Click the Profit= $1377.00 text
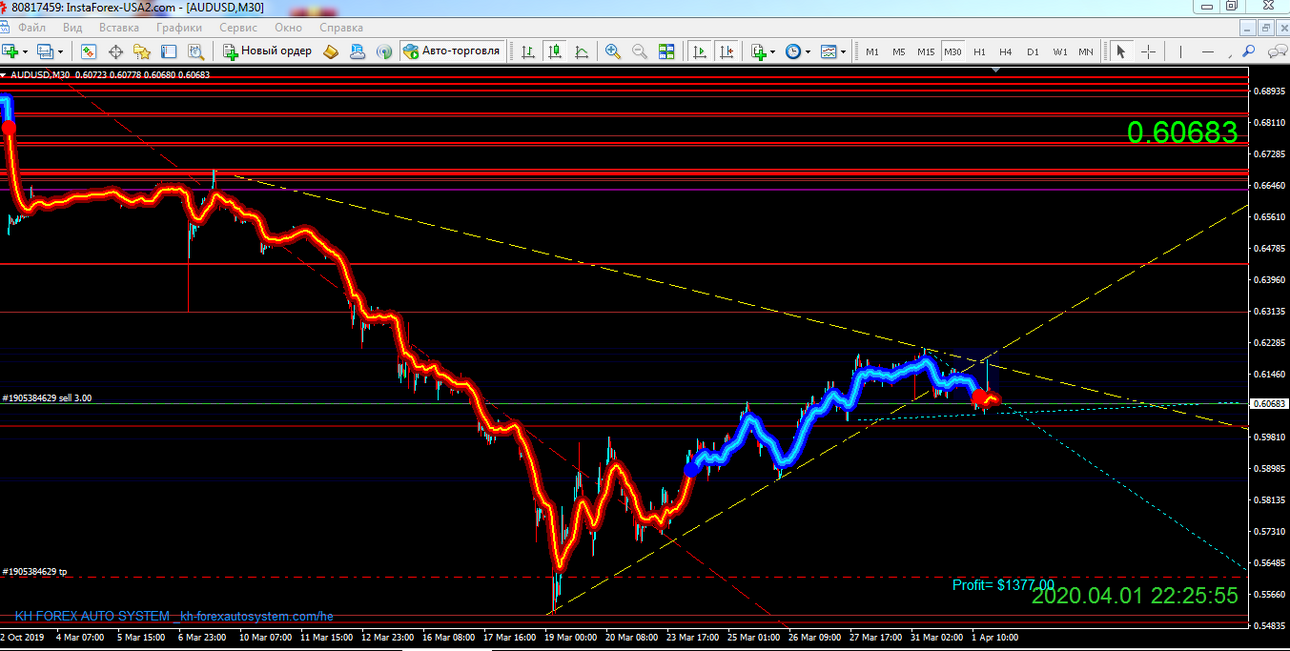This screenshot has height=651, width=1290. [x=1003, y=585]
